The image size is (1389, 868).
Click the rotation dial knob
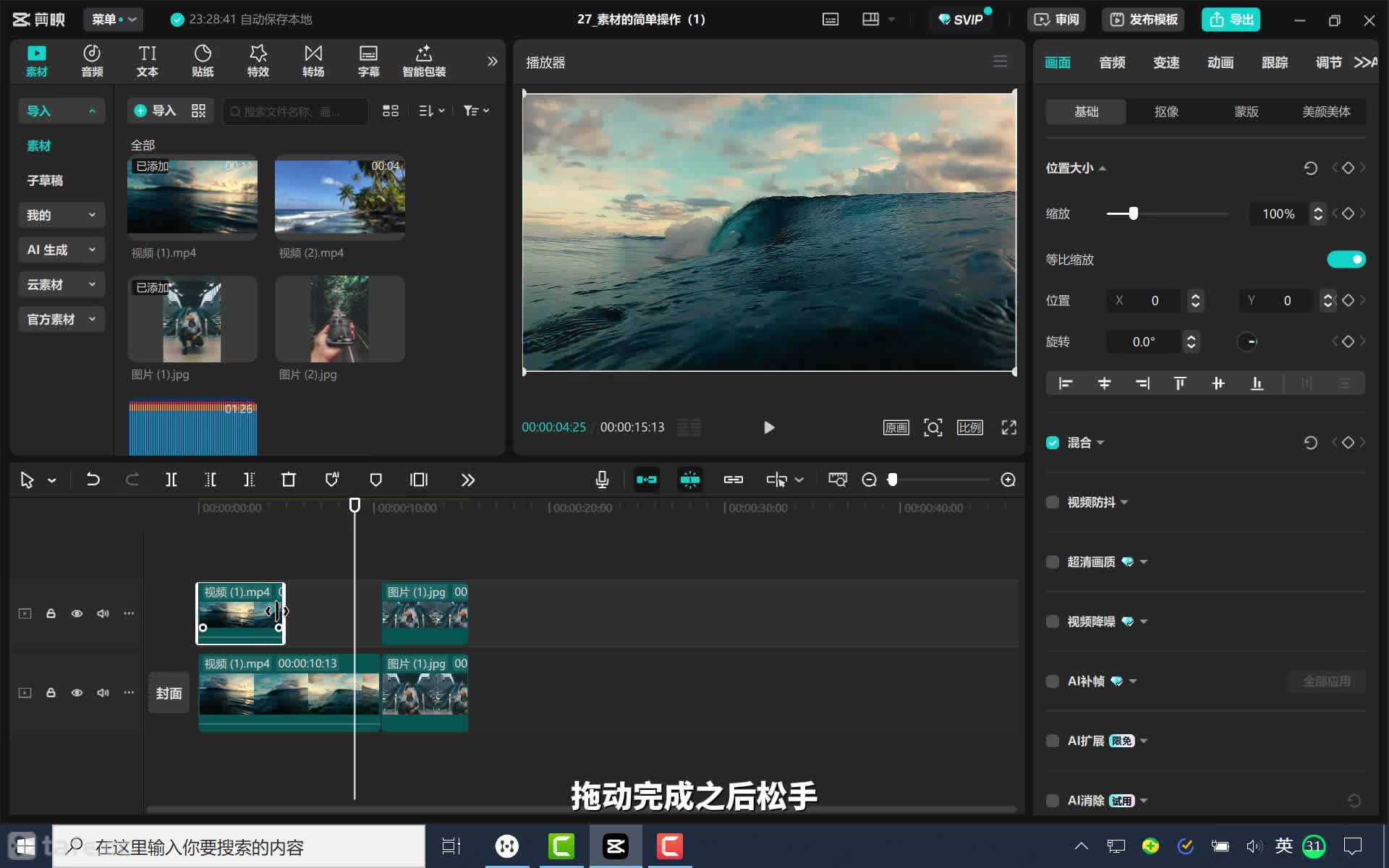click(1248, 341)
